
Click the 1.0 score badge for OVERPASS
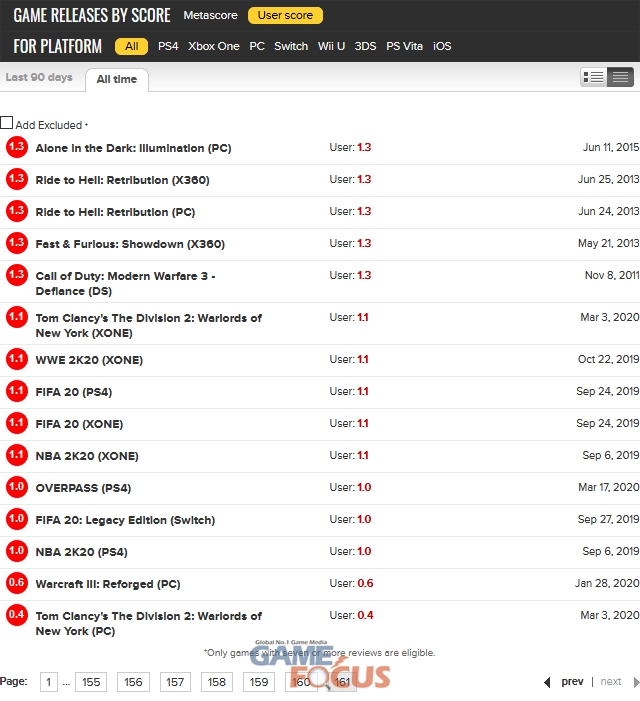point(17,487)
